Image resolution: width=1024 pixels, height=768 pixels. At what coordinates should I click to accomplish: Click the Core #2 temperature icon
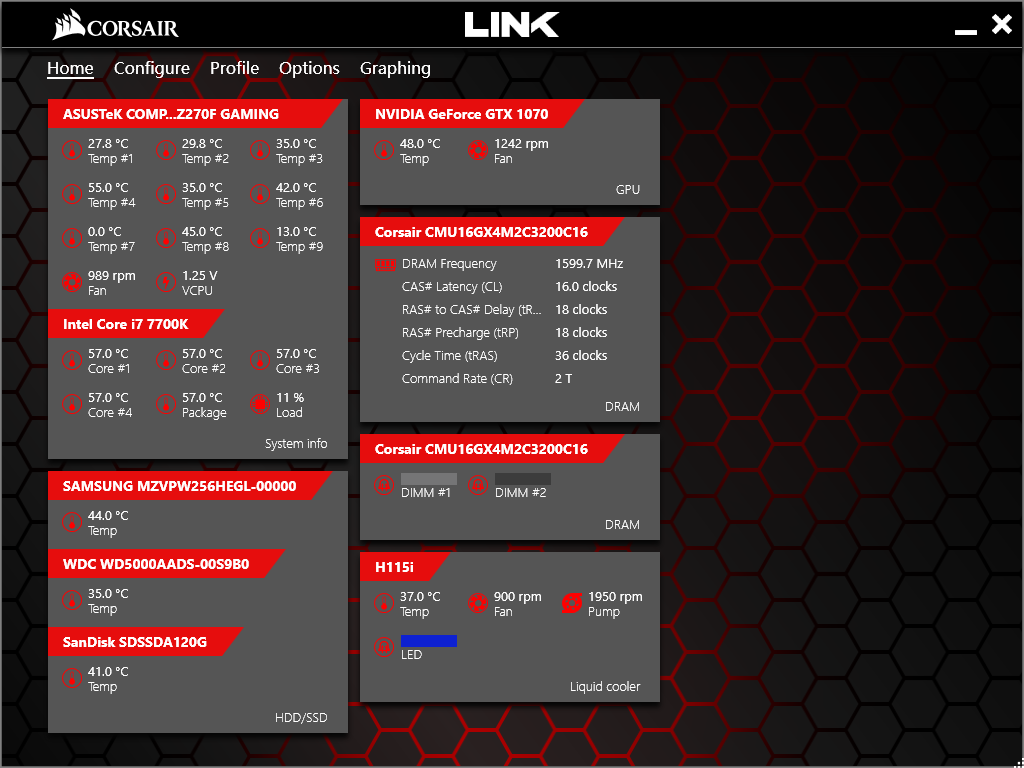165,360
